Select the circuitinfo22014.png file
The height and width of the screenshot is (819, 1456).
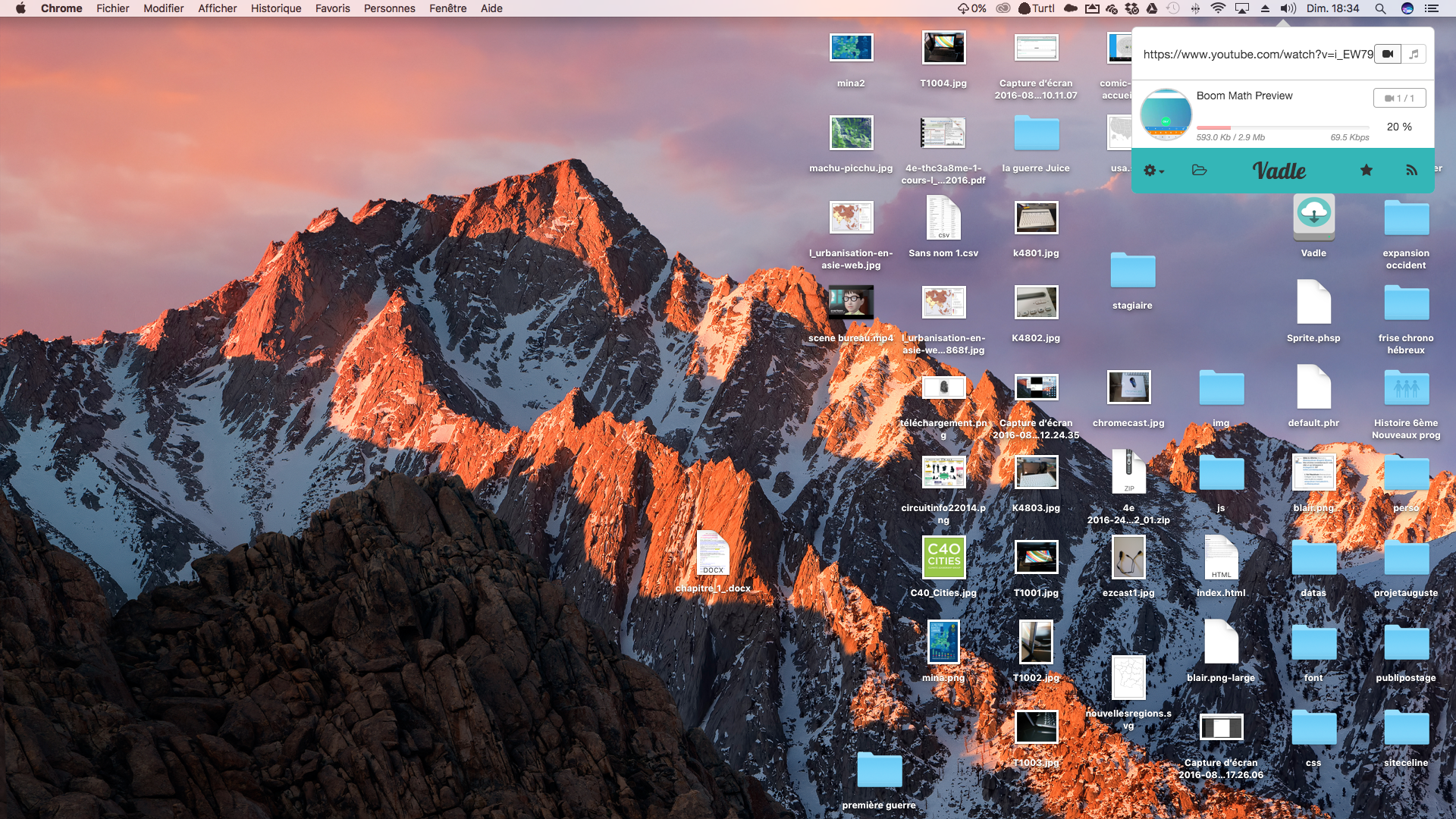coord(943,472)
